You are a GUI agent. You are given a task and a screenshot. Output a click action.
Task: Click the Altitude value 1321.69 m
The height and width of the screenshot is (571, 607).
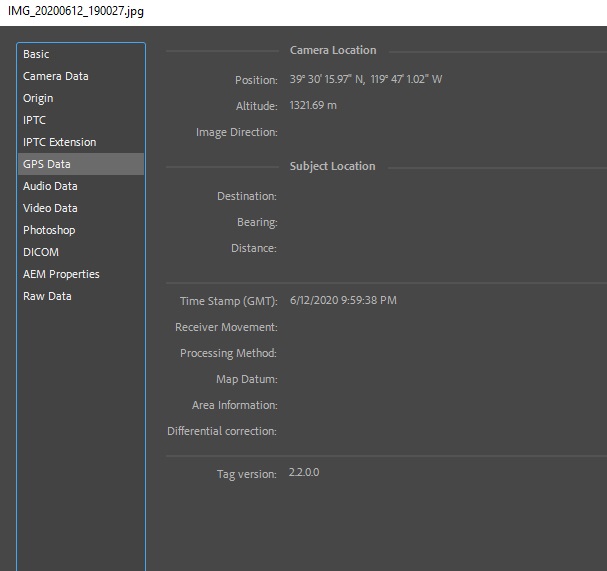tap(313, 106)
